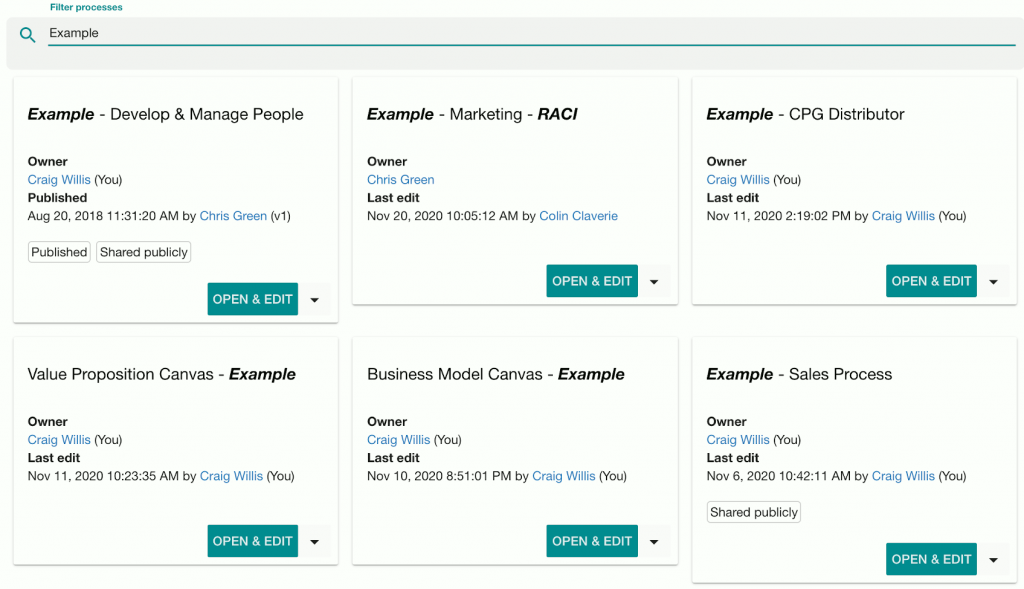Open the action dropdown on Sales Process card
The height and width of the screenshot is (589, 1024).
tap(994, 558)
